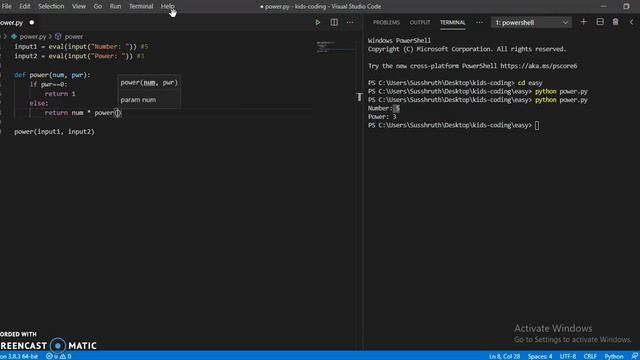Click the 'input2 = eval(input' line
640x360 pixels.
pyautogui.click(x=79, y=56)
